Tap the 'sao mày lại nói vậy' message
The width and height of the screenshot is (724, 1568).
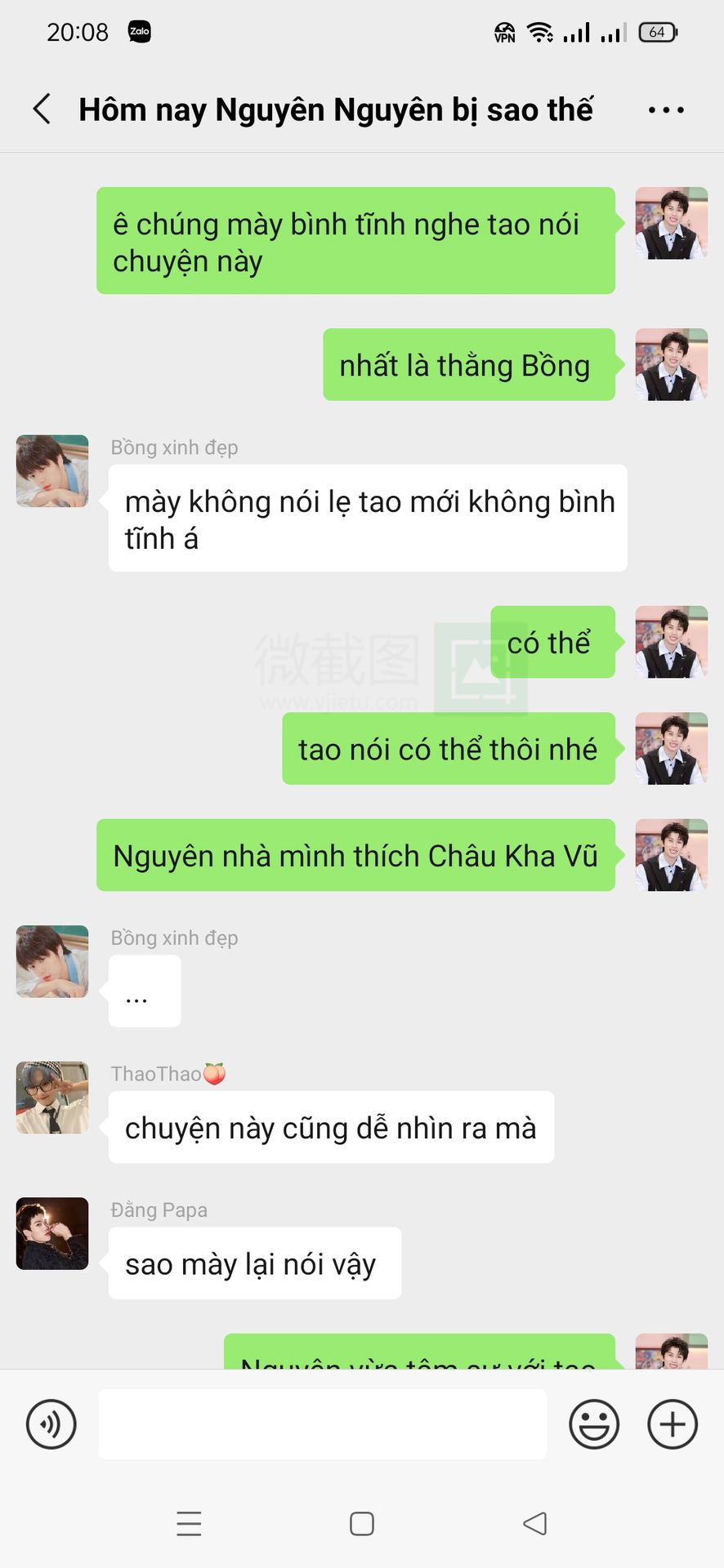255,1263
